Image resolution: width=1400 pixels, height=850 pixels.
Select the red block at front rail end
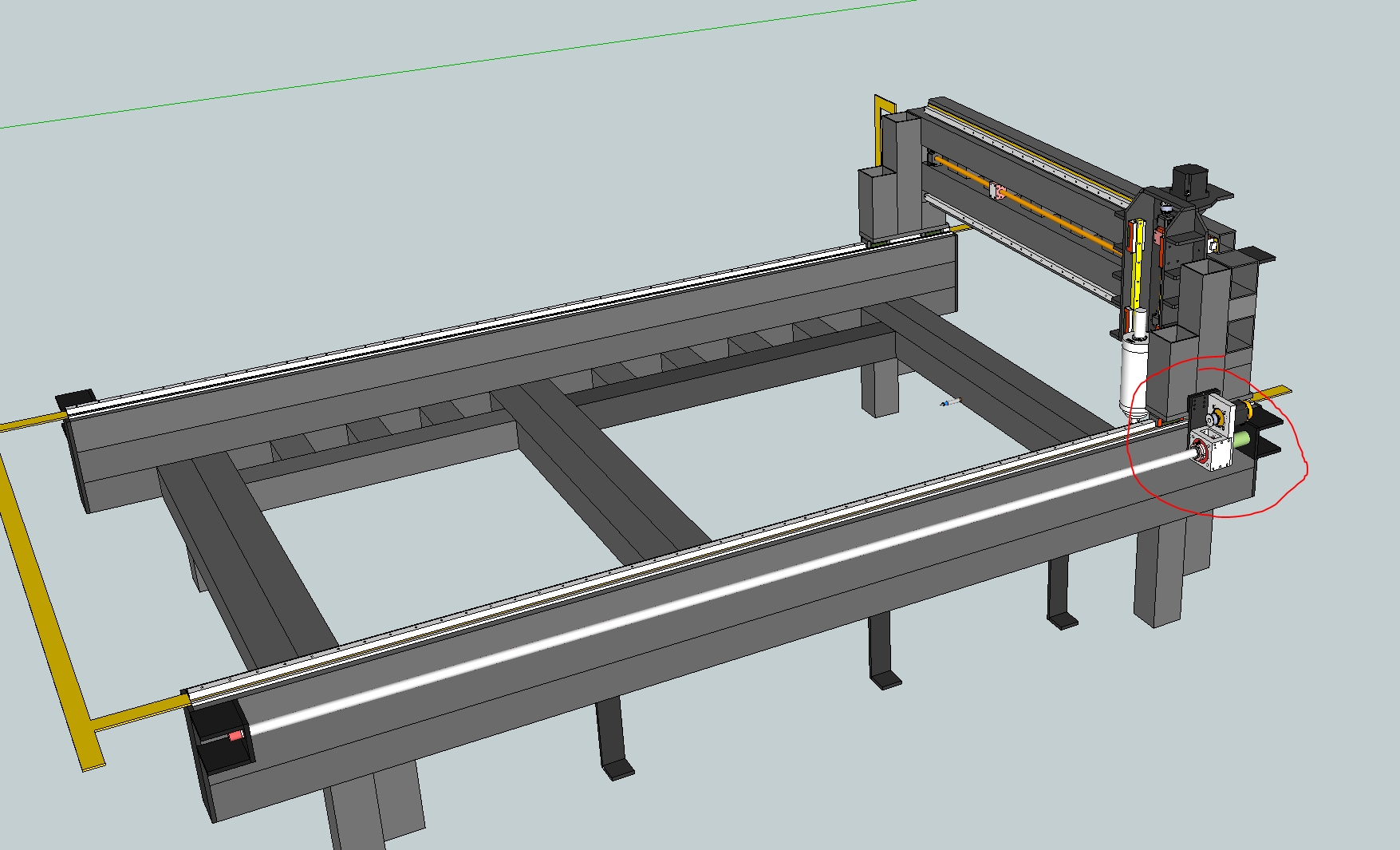(x=236, y=735)
